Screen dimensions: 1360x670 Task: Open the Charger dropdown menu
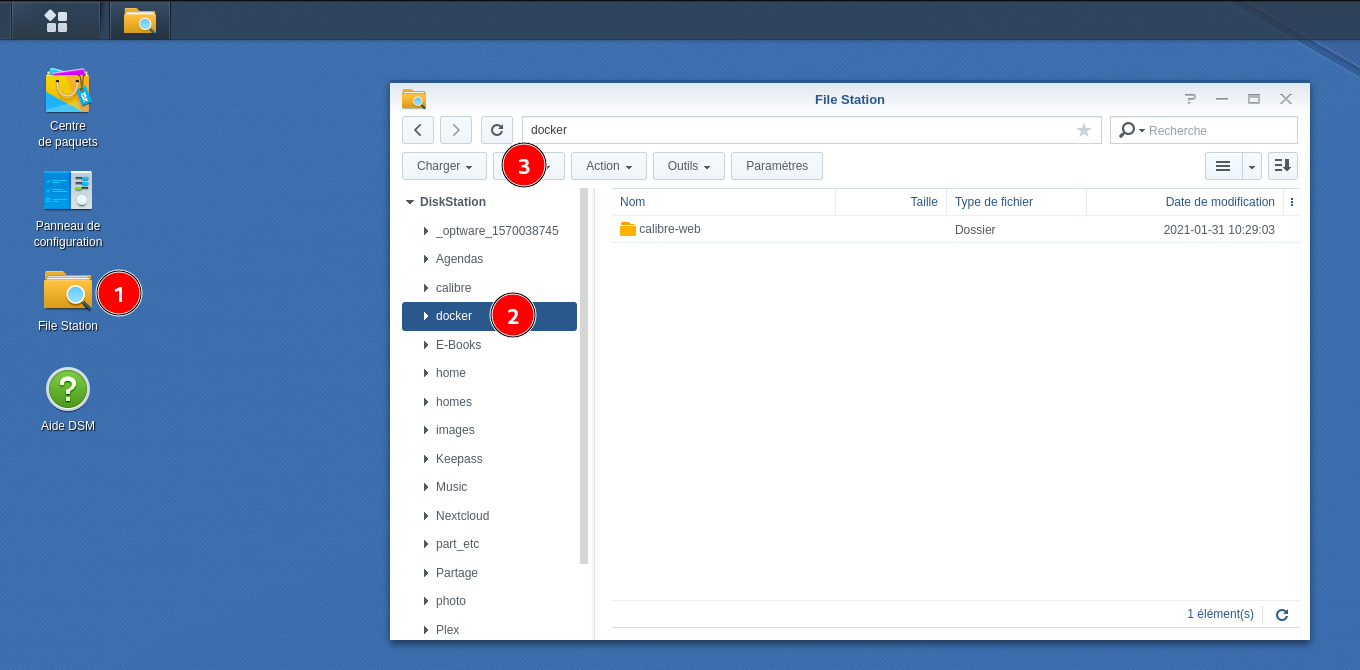coord(444,166)
